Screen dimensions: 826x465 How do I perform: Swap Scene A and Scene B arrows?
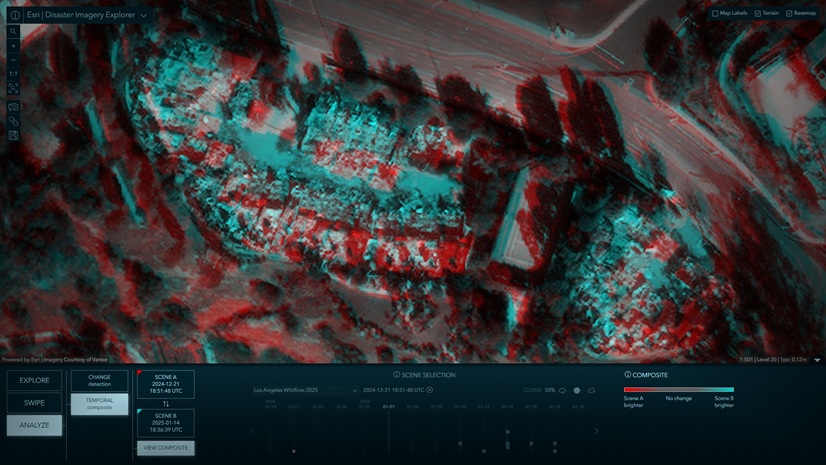166,404
